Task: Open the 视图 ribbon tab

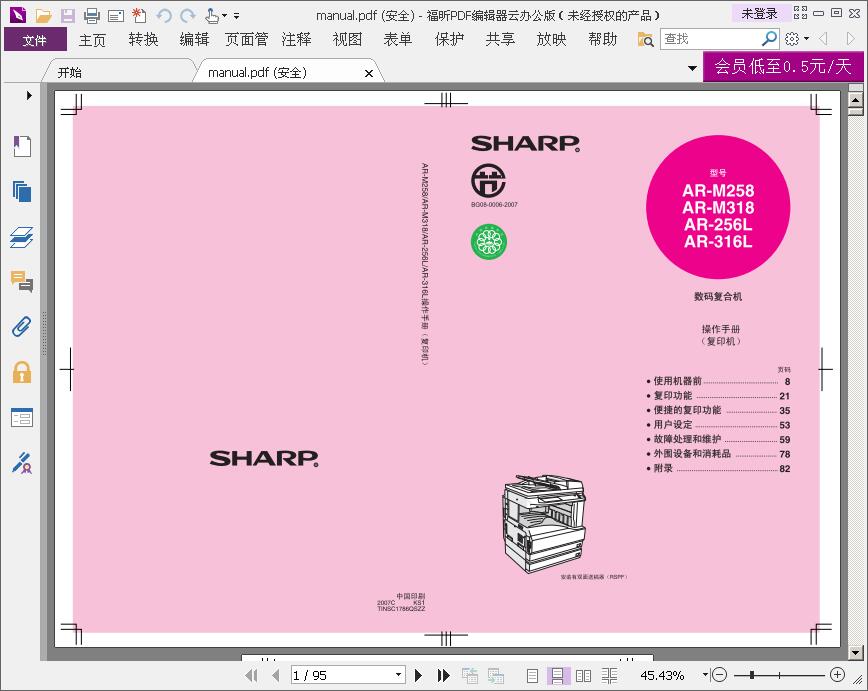Action: coord(347,40)
